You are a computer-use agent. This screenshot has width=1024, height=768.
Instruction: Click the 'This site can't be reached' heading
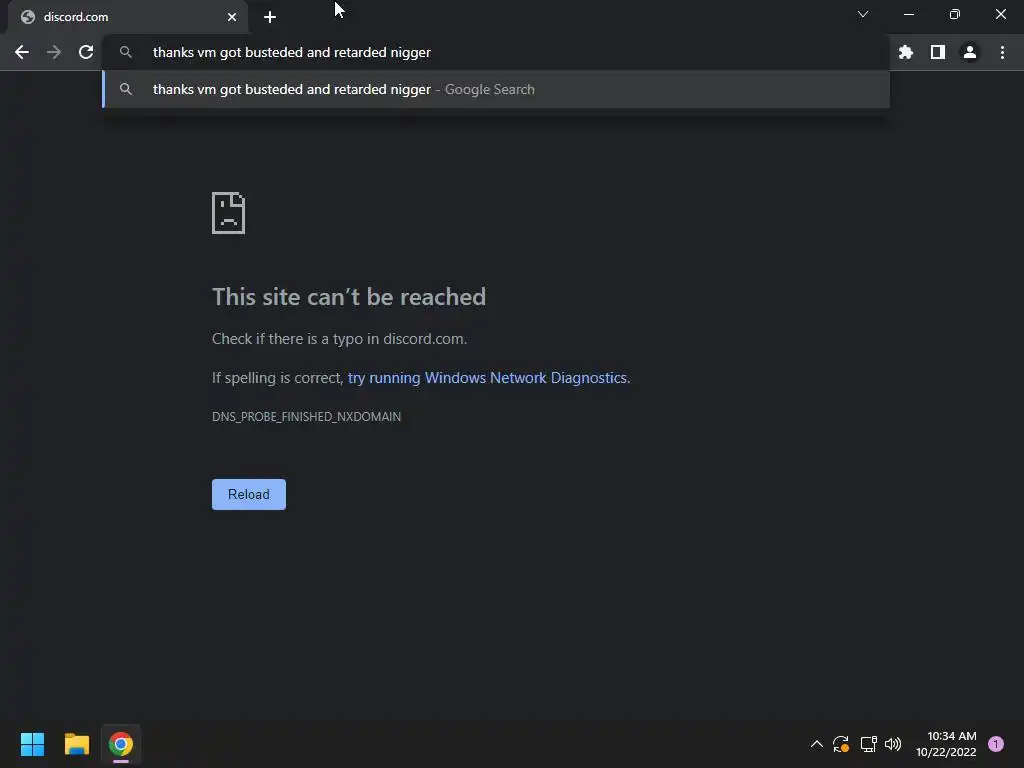tap(349, 297)
